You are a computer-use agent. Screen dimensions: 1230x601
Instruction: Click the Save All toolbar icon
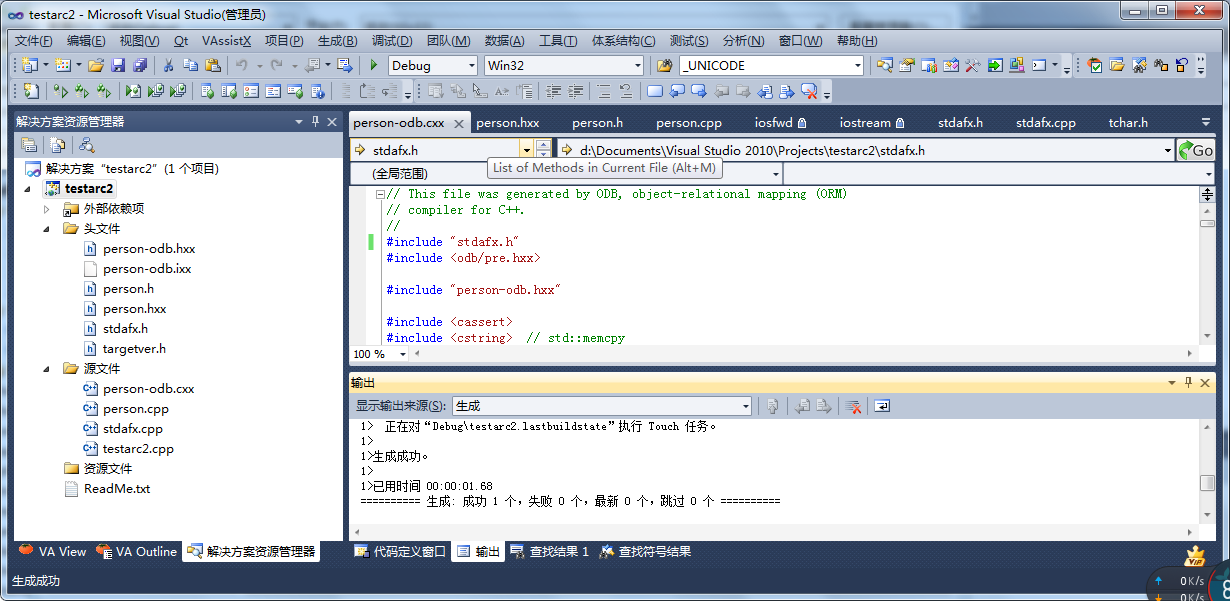click(140, 65)
